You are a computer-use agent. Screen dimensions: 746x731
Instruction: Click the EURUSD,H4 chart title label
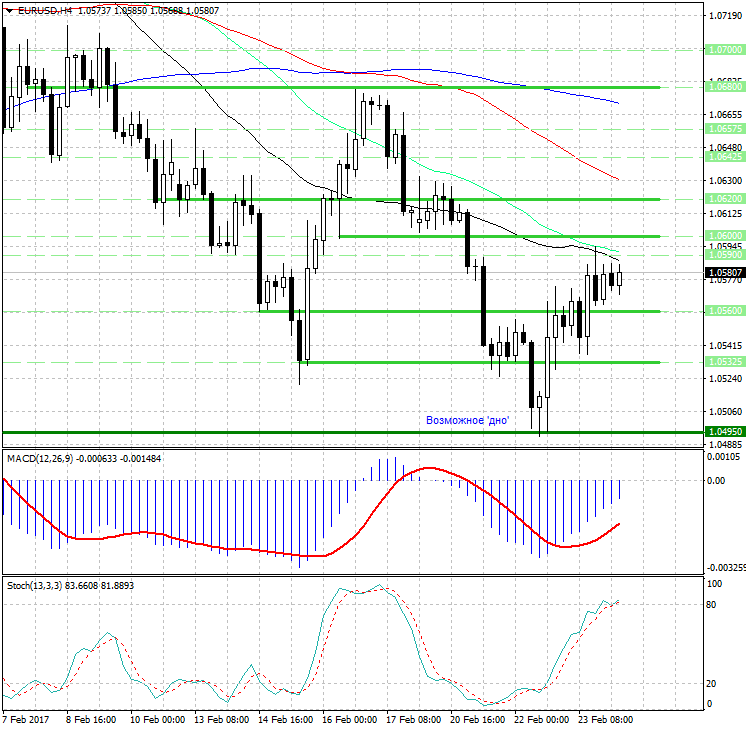pos(40,10)
